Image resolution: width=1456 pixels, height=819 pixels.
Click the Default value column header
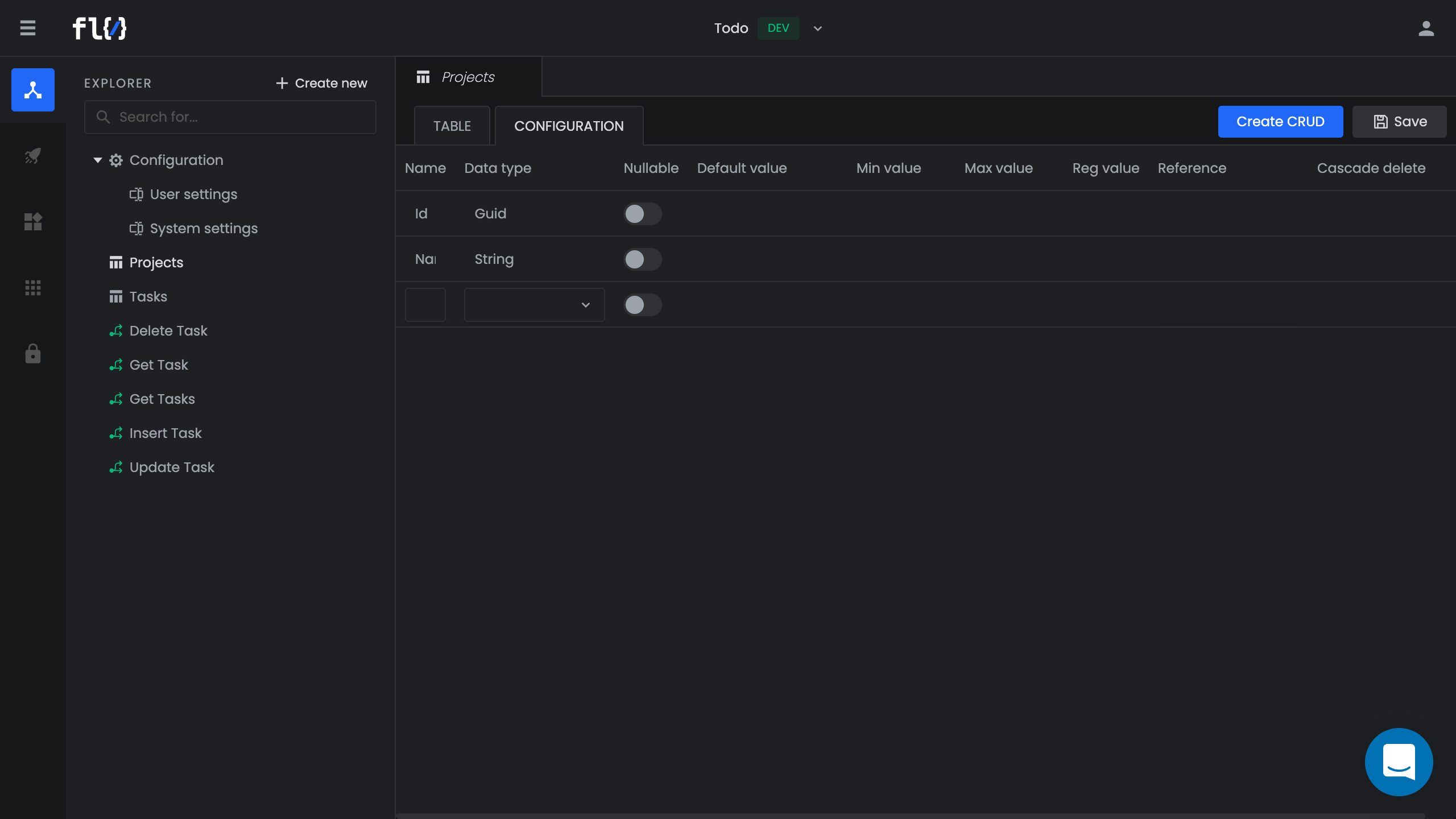pos(742,168)
